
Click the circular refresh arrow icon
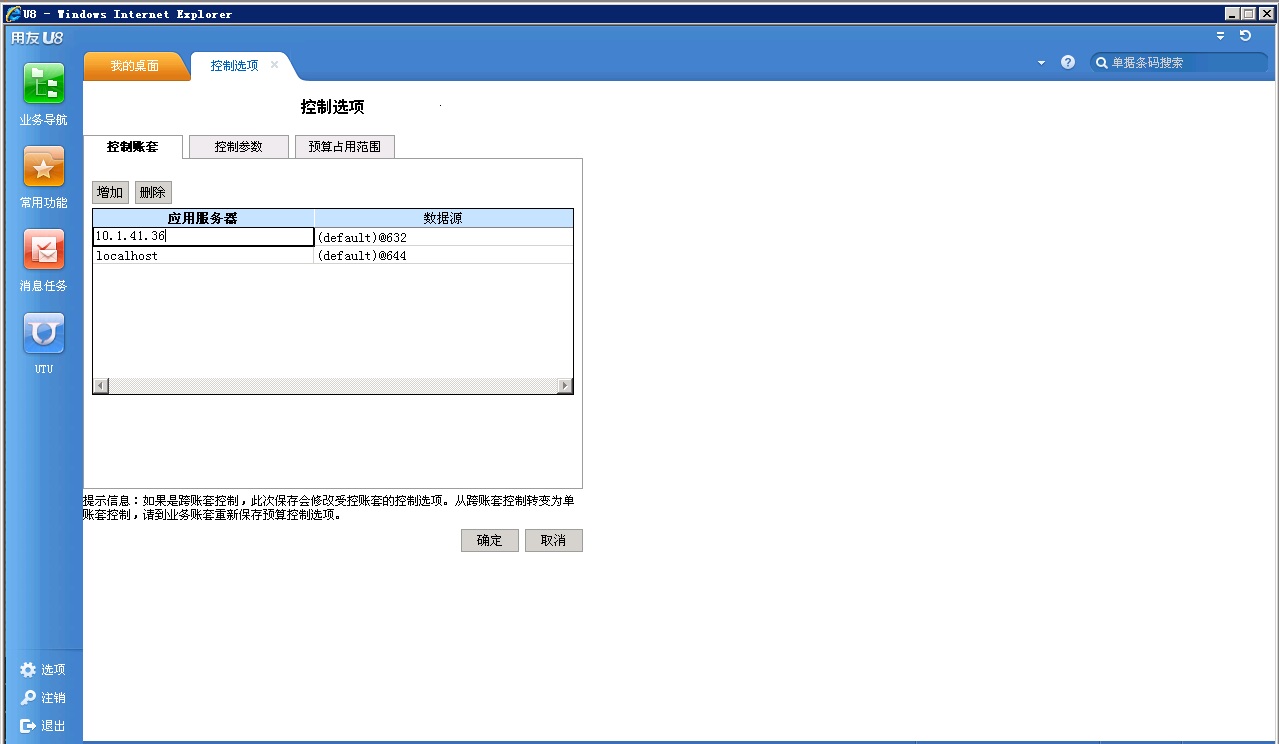1245,35
